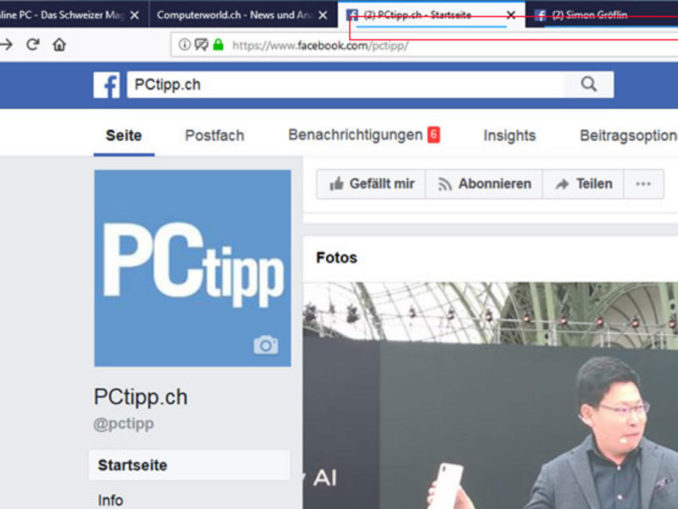
Task: Close the PCtipp.ch Startseite tab
Action: tap(511, 15)
